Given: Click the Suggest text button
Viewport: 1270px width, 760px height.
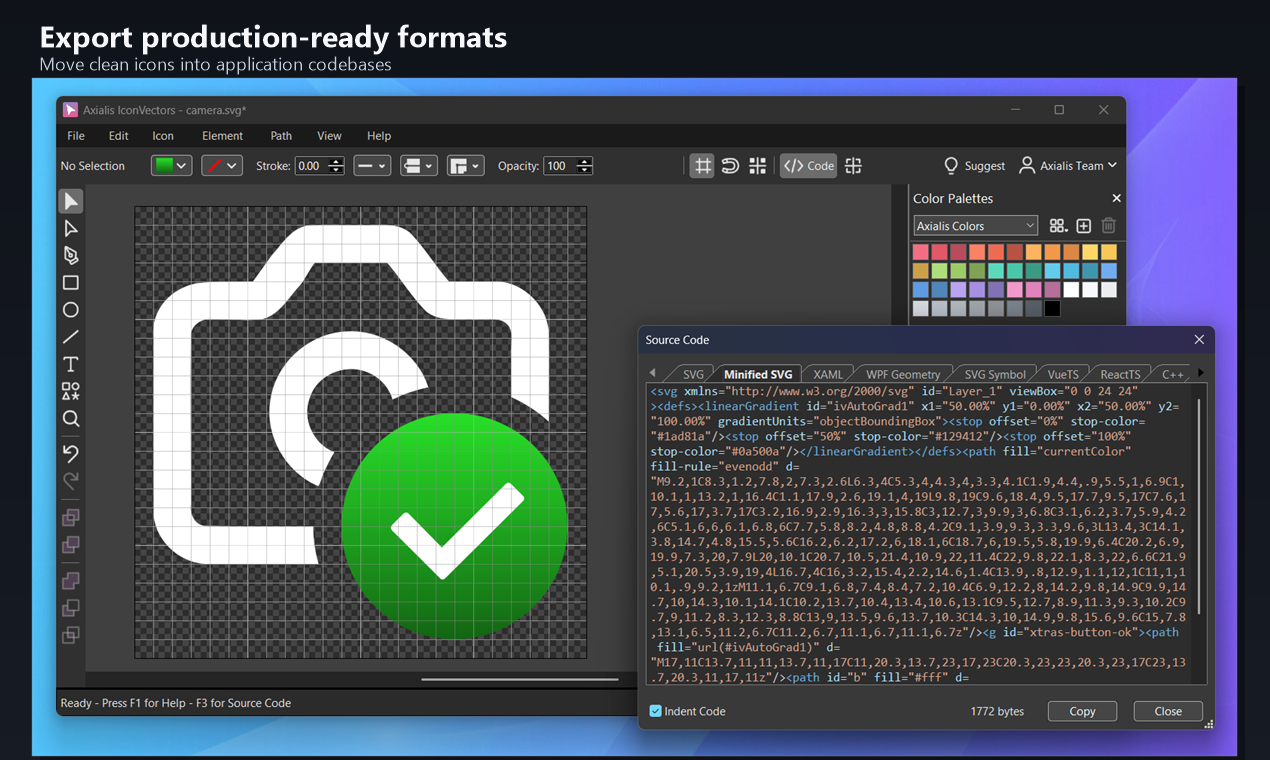Looking at the screenshot, I should [x=985, y=166].
